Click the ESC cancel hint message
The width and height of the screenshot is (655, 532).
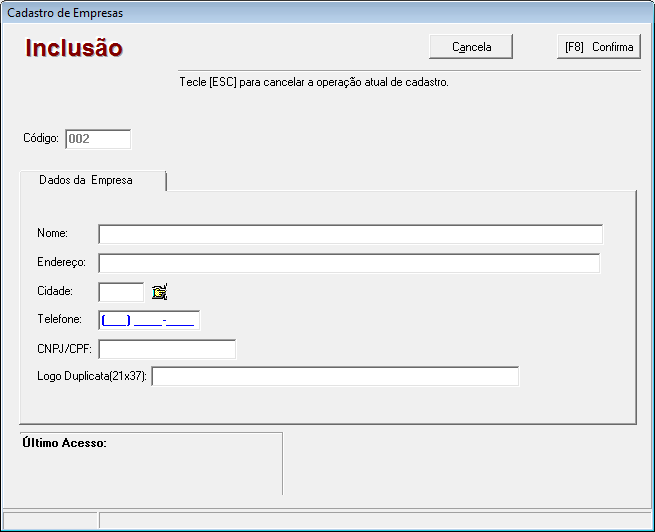click(313, 82)
